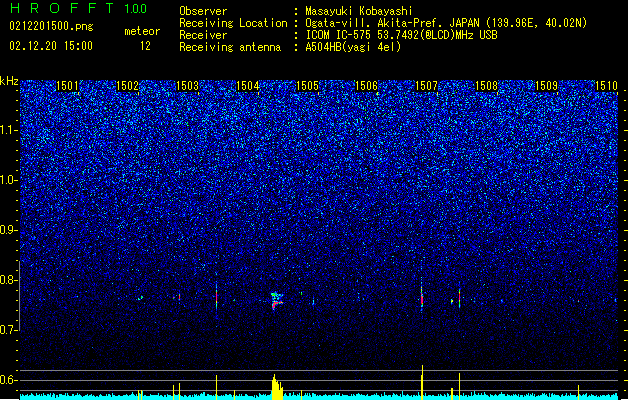This screenshot has height=400, width=629.
Task: Click the 1501 time marker
Action: pos(67,86)
